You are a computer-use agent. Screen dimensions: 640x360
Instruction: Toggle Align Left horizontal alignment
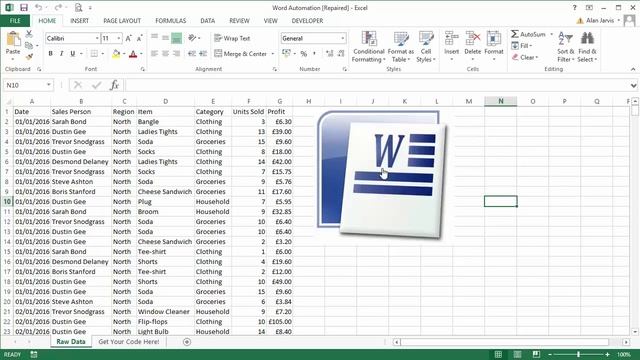click(154, 53)
